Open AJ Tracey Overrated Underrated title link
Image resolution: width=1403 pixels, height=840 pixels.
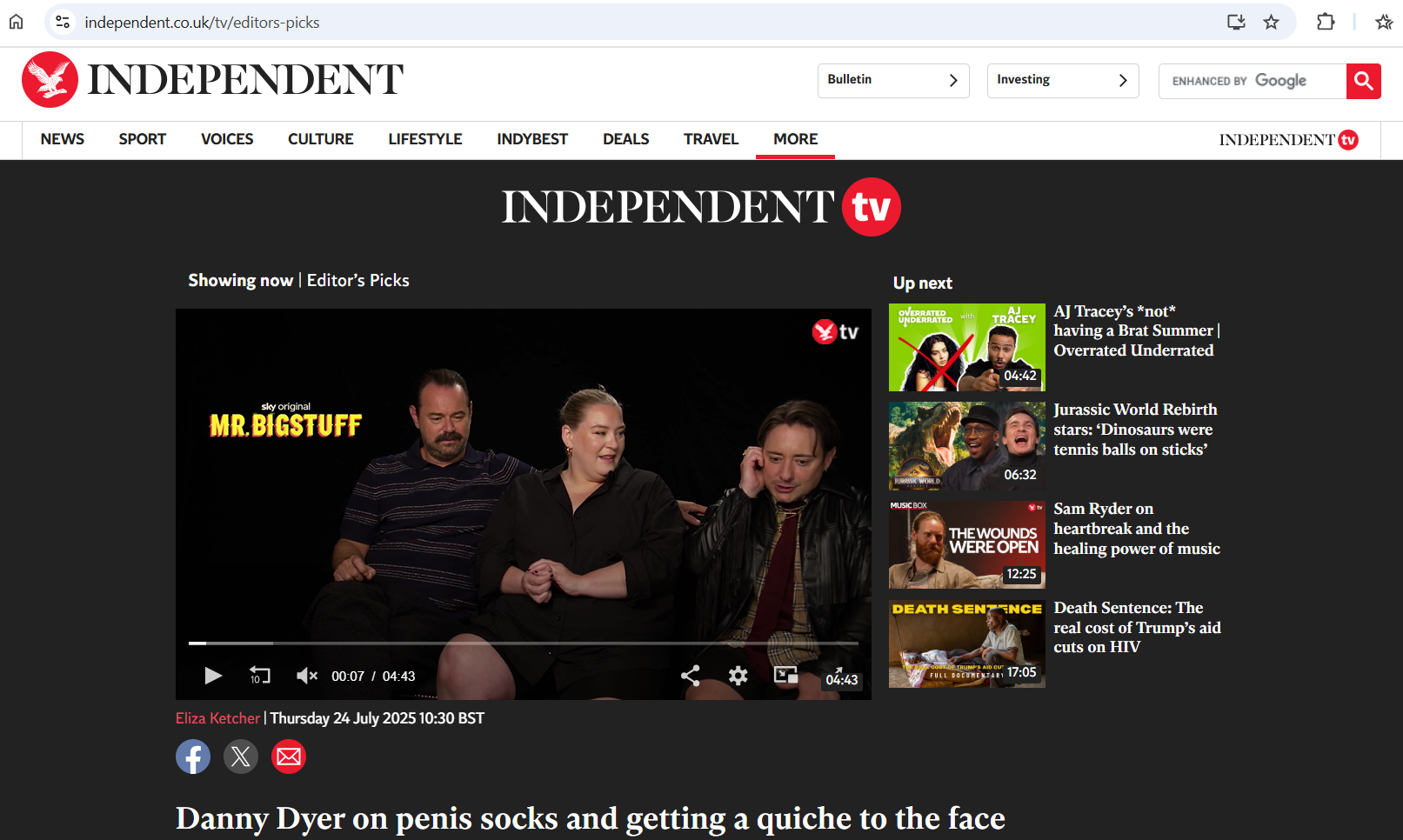(x=1138, y=331)
